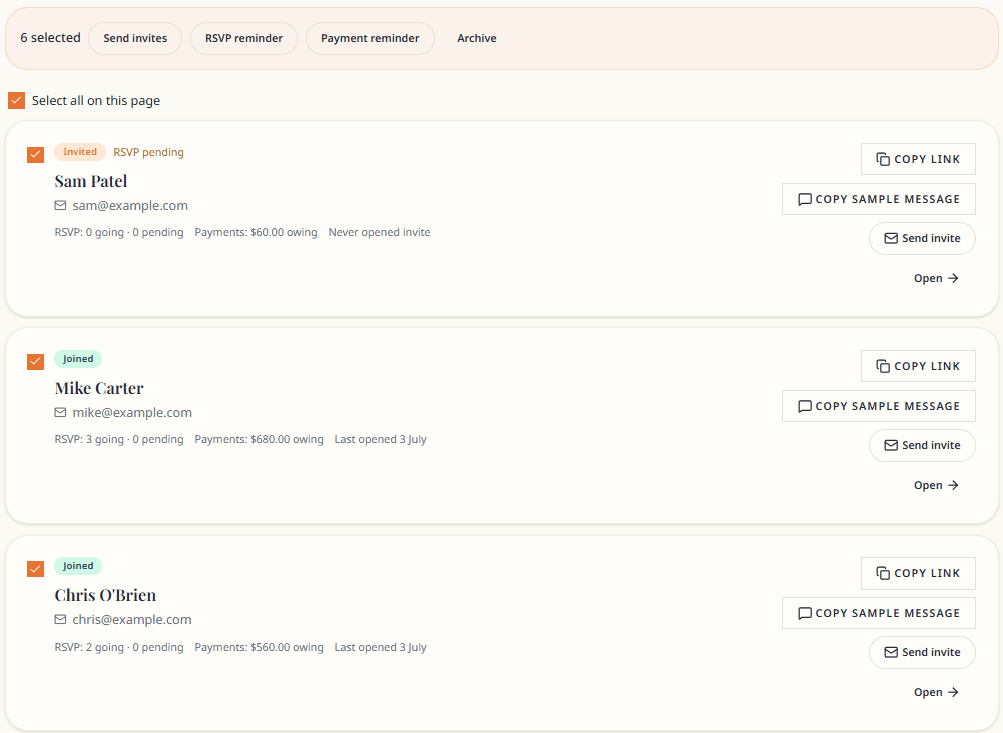
Task: Copy sample message for Sam Patel
Action: (x=878, y=199)
